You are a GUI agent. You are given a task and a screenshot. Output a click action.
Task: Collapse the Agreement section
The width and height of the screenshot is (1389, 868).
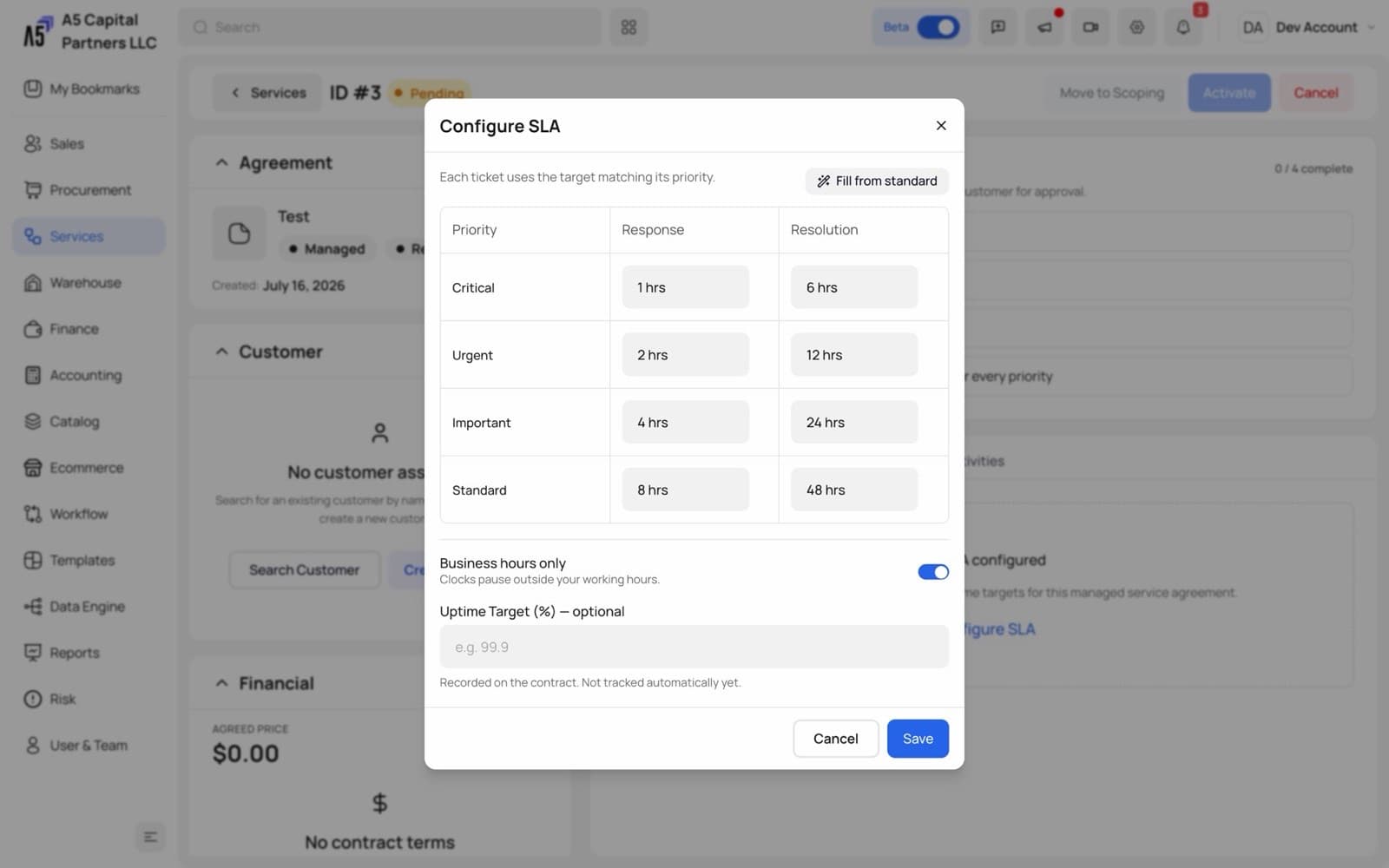221,162
